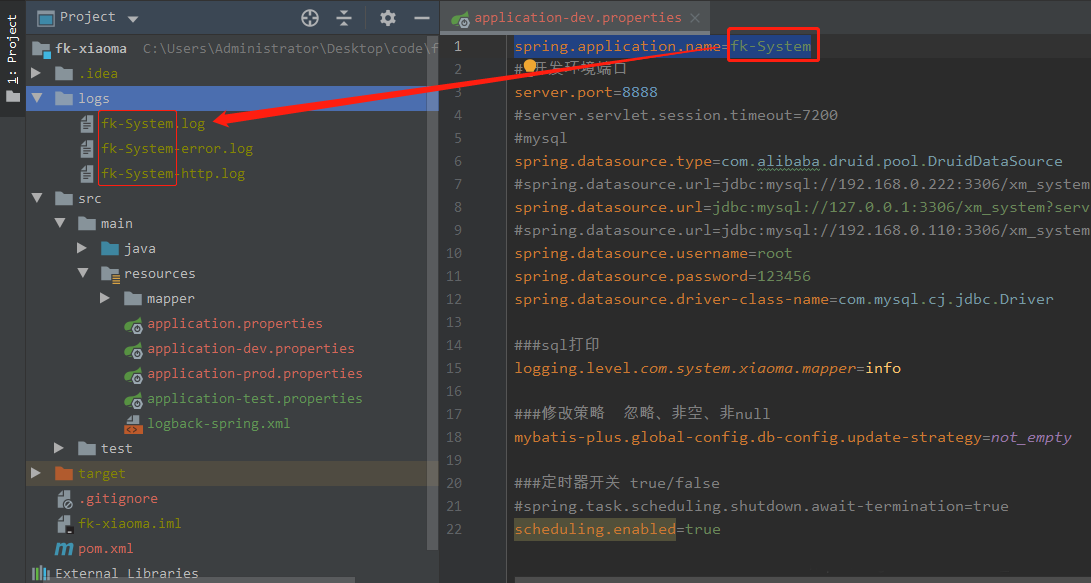
Task: Click the Maven icon beside pom.xml
Action: 64,549
